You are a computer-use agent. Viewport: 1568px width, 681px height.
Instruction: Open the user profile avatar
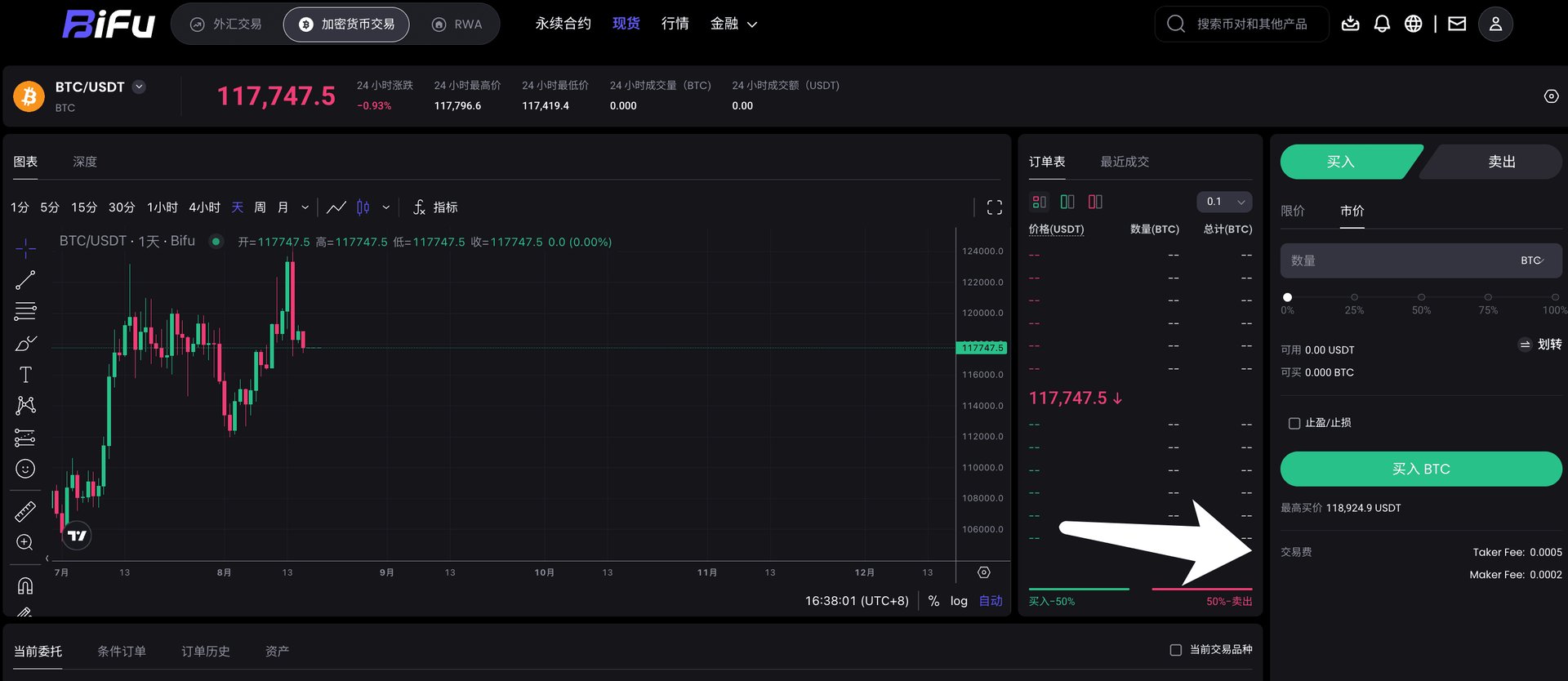pos(1495,24)
